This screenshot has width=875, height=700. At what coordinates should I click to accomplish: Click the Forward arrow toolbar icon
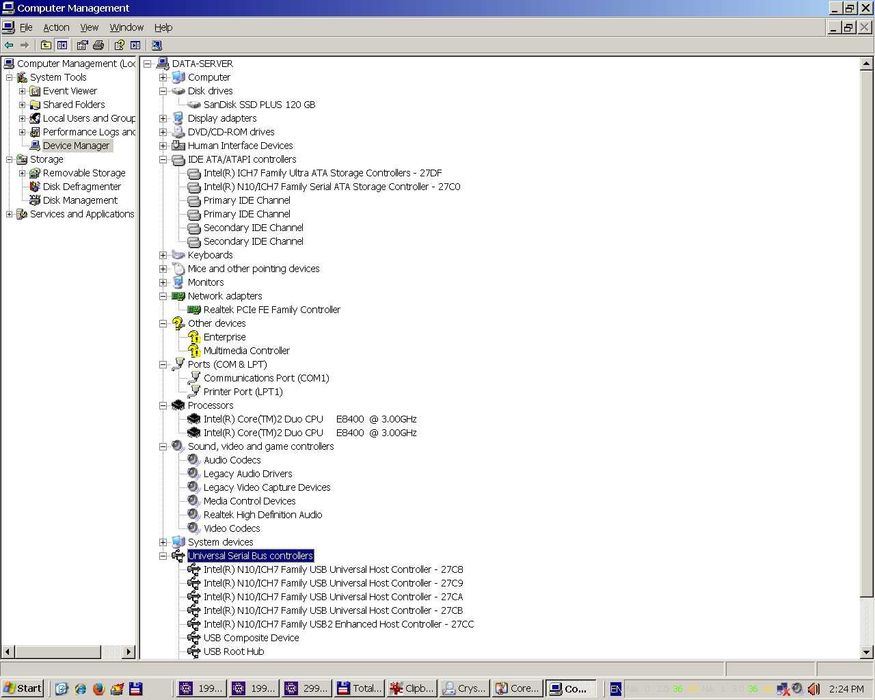pyautogui.click(x=25, y=45)
